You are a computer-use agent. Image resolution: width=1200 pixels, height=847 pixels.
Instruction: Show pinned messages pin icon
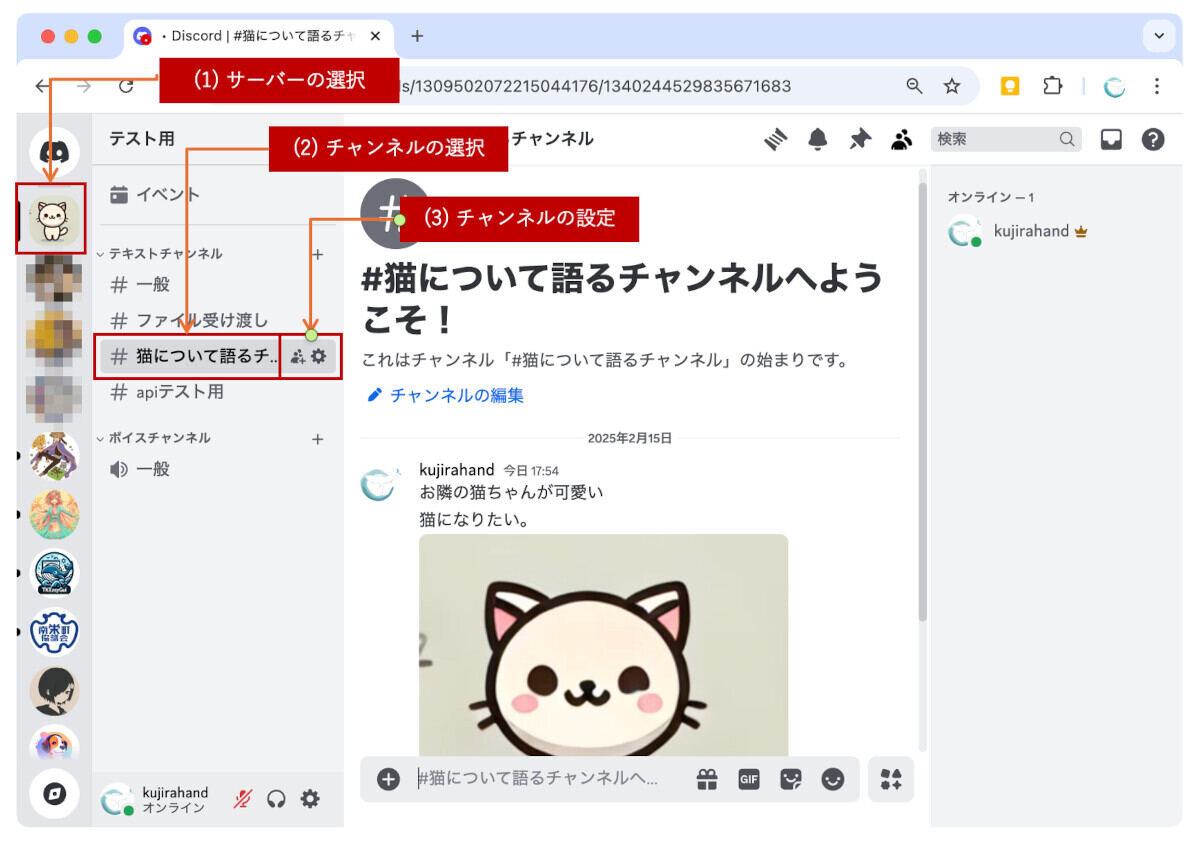[x=860, y=140]
